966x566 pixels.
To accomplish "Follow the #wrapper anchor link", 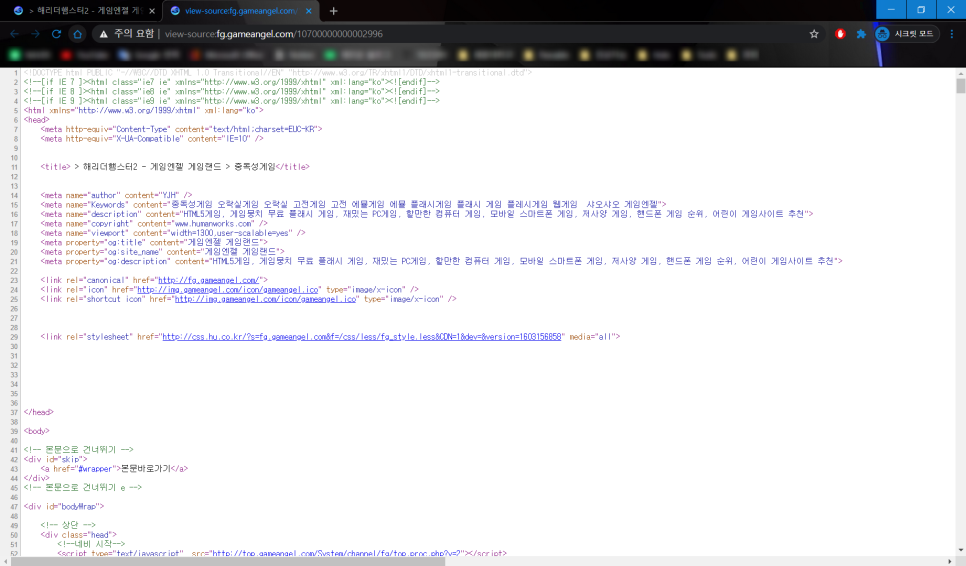I will click(x=96, y=469).
